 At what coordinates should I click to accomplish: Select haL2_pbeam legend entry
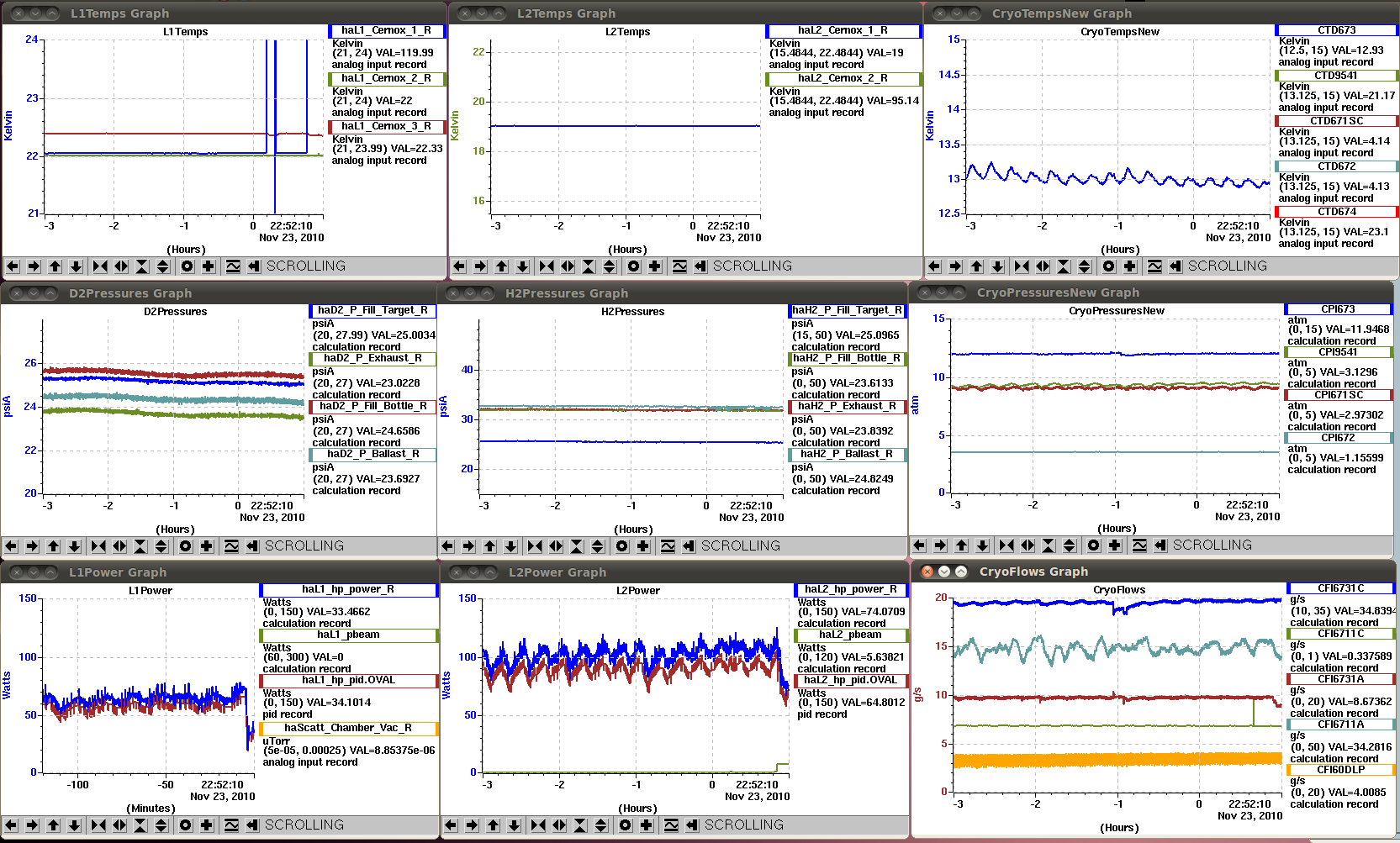852,635
